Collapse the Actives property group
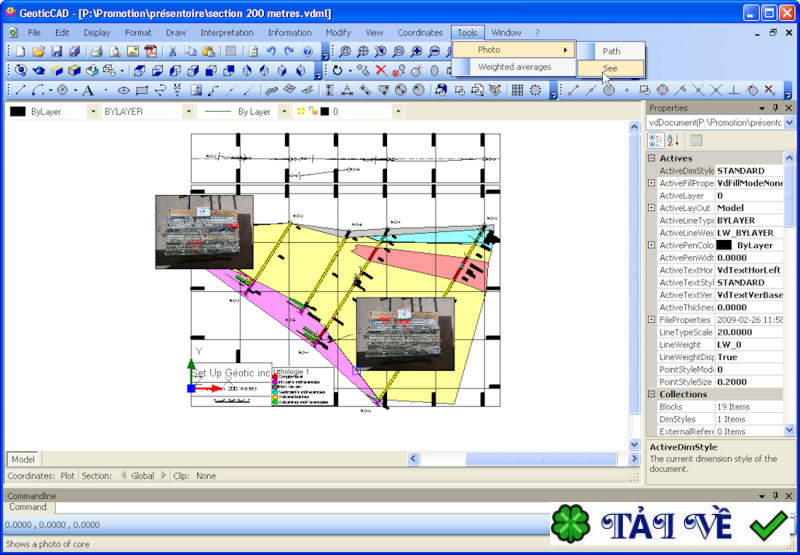Screen dimensions: 800x555 [652, 158]
